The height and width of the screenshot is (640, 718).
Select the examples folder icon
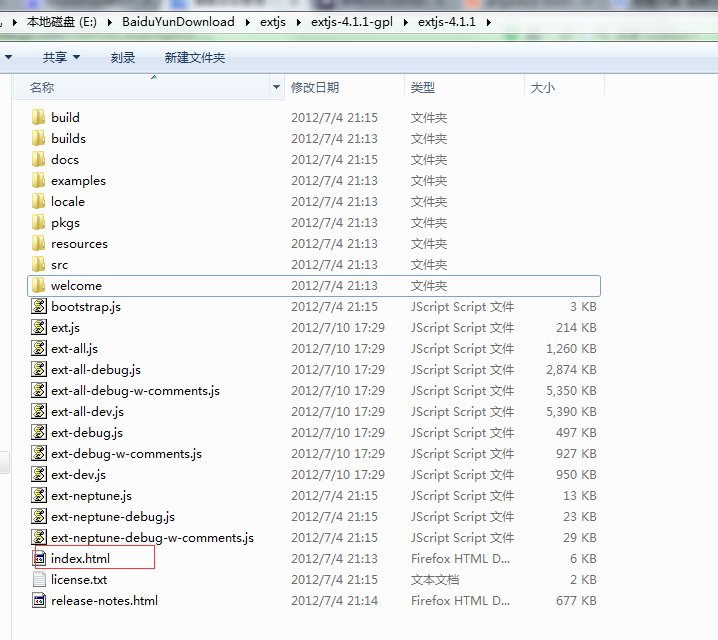pyautogui.click(x=39, y=180)
